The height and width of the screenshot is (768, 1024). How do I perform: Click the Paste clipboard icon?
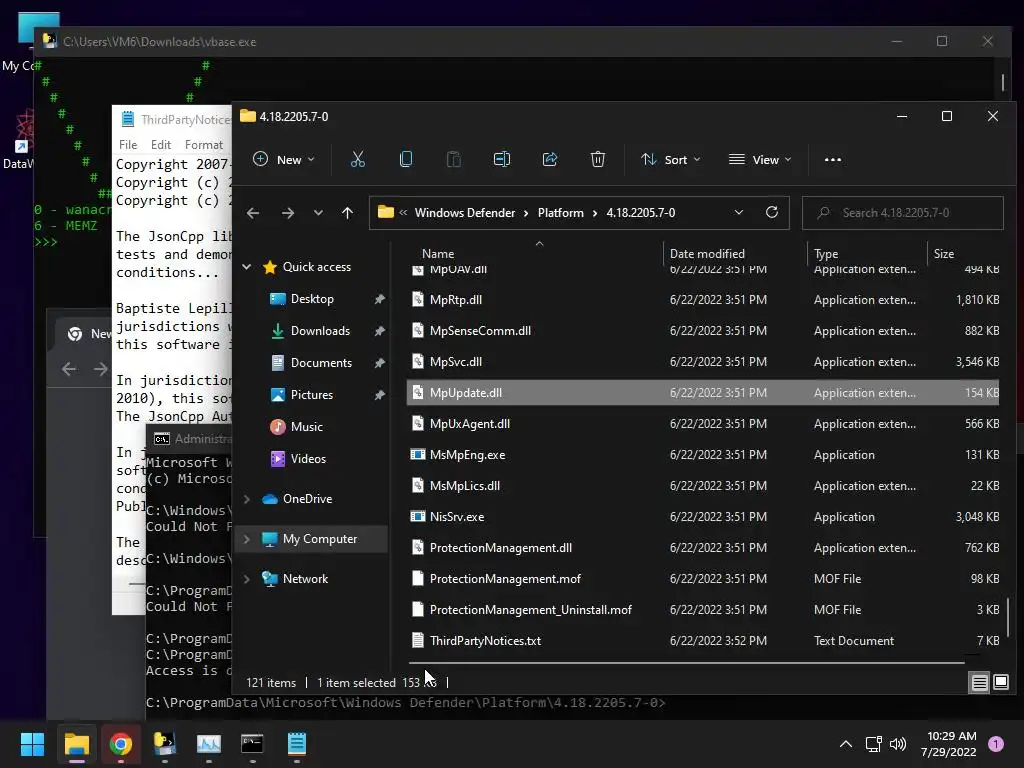(453, 159)
